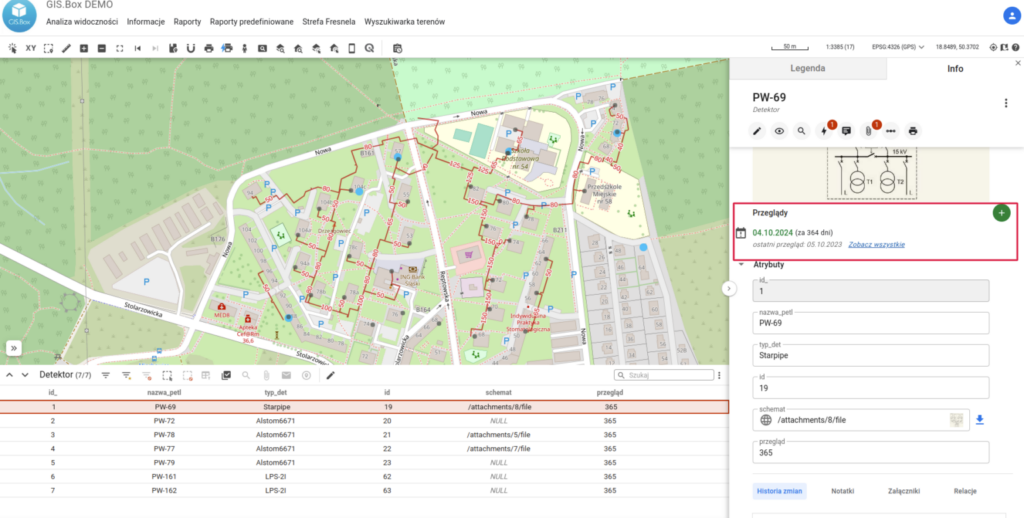Open PW-69 three-dot options menu

[x=1005, y=103]
